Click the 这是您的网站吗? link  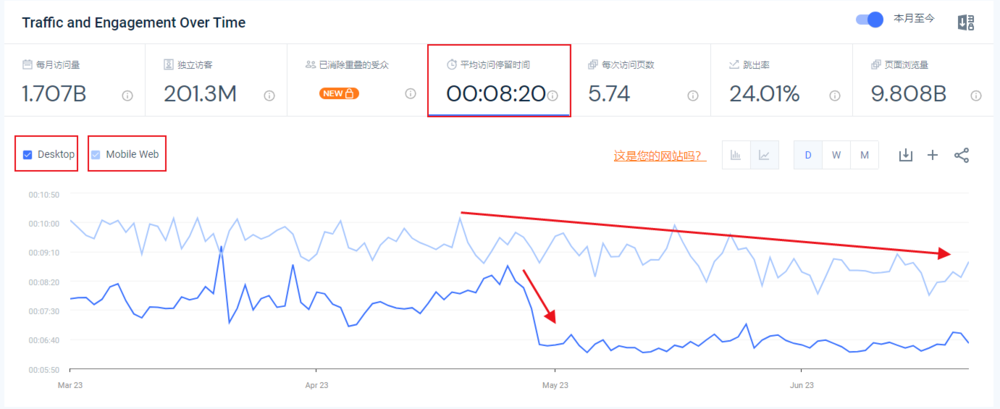click(657, 156)
